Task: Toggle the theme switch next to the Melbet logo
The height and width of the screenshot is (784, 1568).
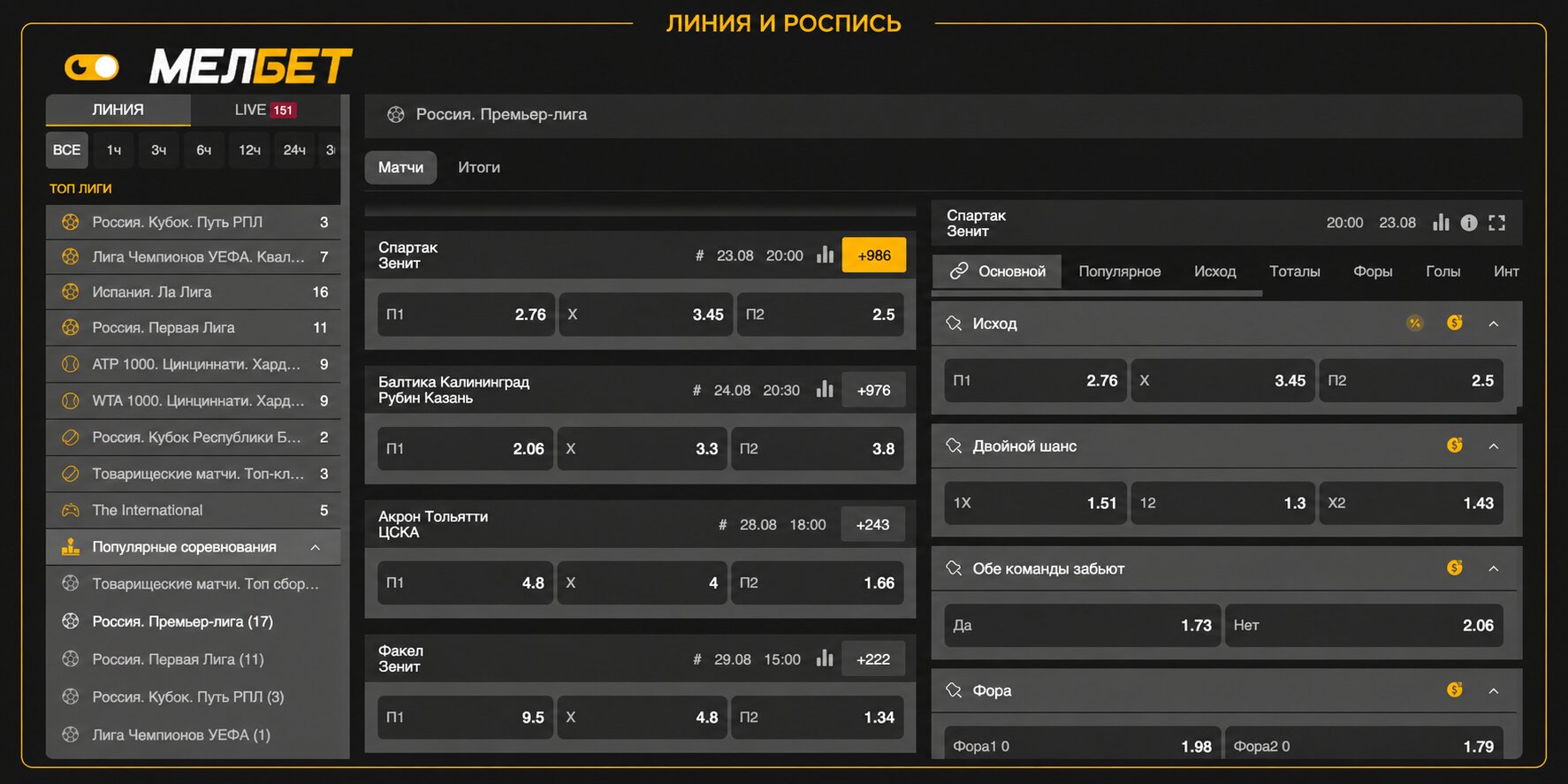Action: click(x=92, y=67)
